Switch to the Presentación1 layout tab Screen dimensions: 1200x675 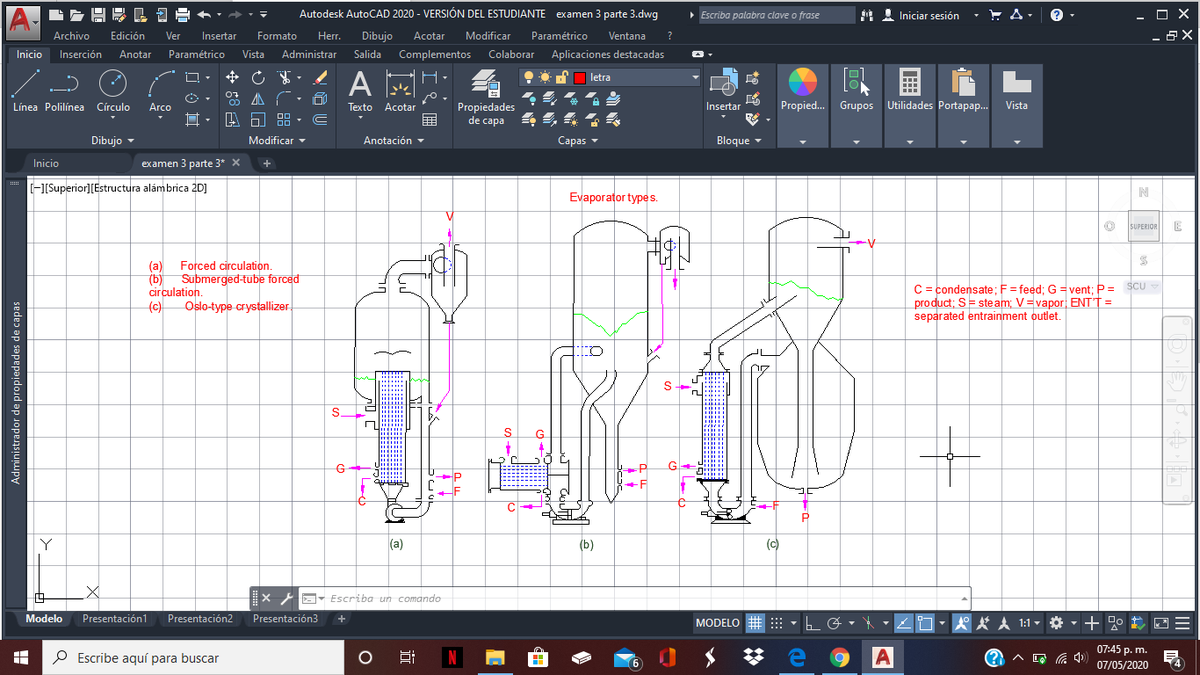pos(114,619)
